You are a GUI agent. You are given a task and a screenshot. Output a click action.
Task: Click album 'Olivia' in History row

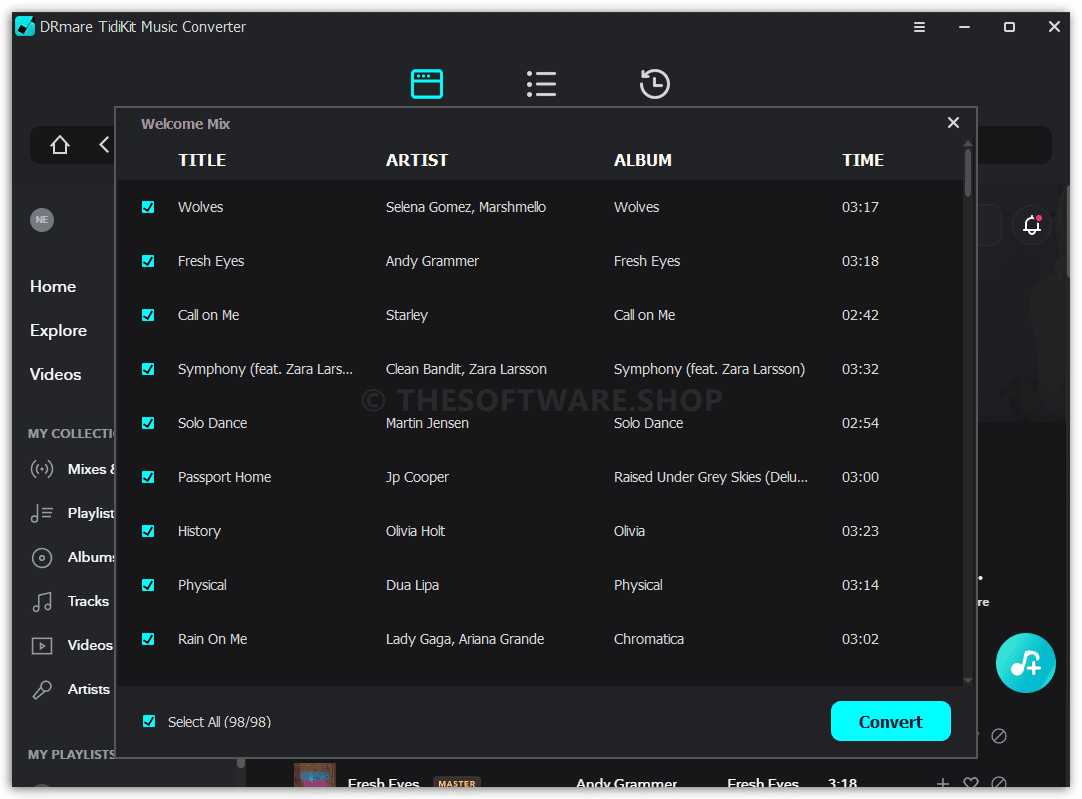pyautogui.click(x=629, y=531)
